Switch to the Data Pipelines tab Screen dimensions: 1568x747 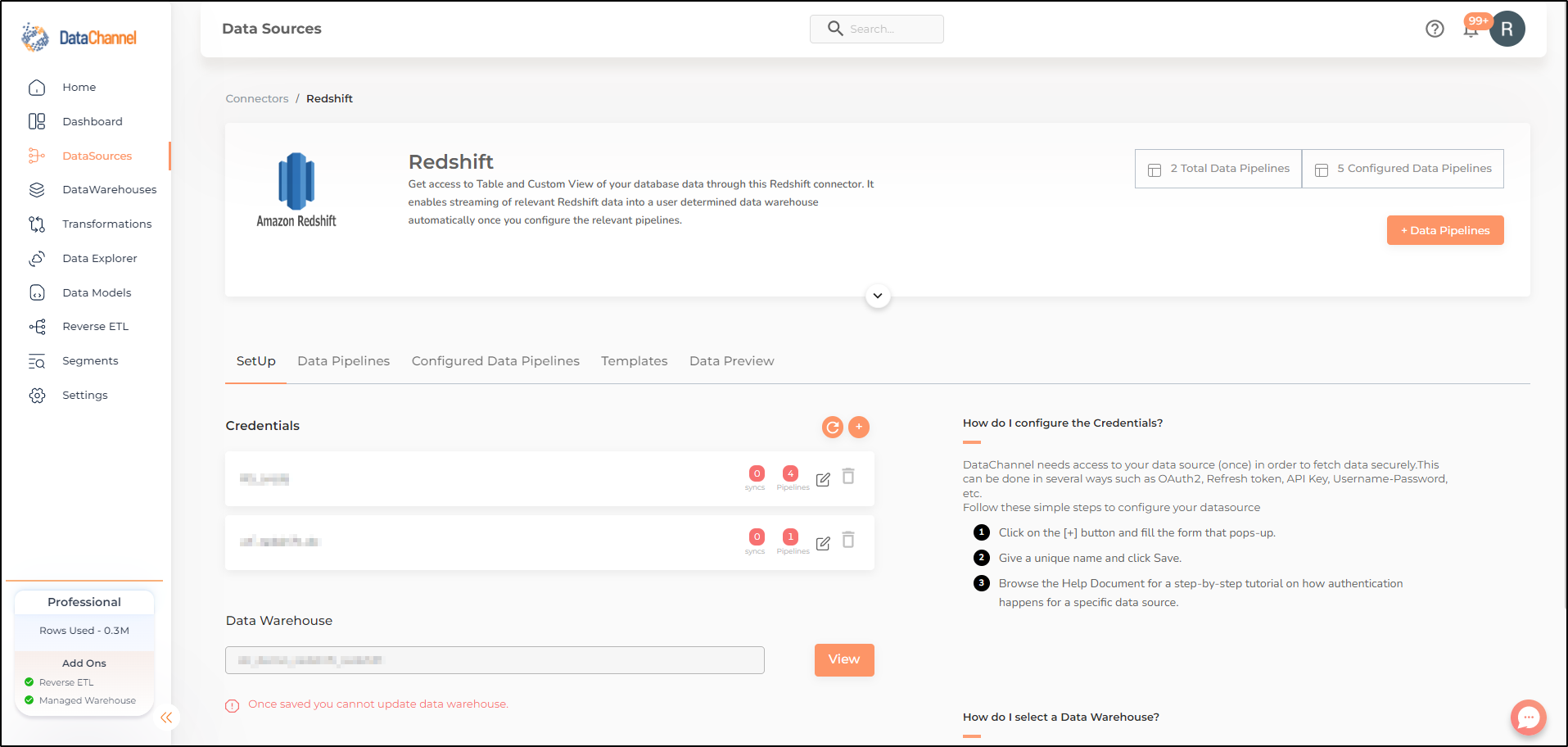(x=344, y=361)
